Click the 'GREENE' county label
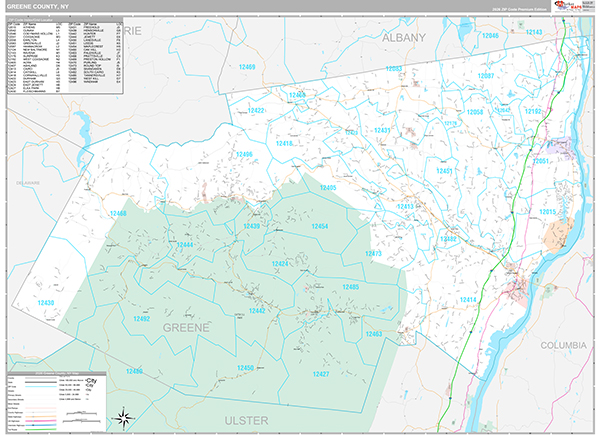 [x=186, y=327]
